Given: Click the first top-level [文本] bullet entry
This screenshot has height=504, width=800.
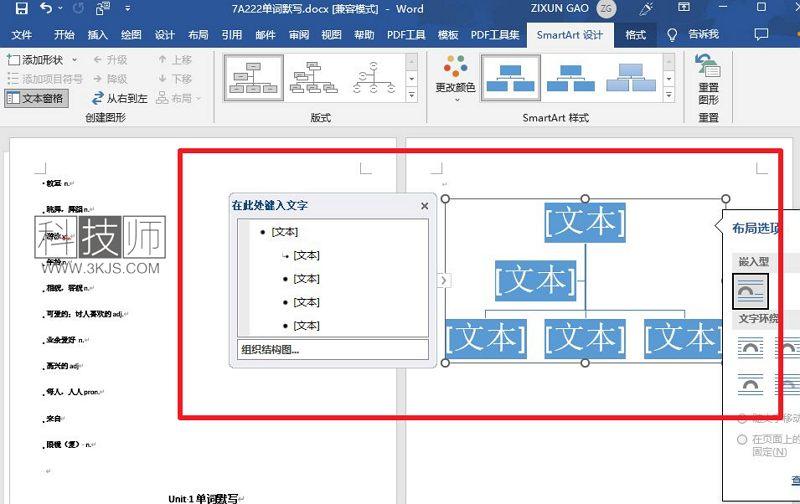Looking at the screenshot, I should tap(284, 232).
